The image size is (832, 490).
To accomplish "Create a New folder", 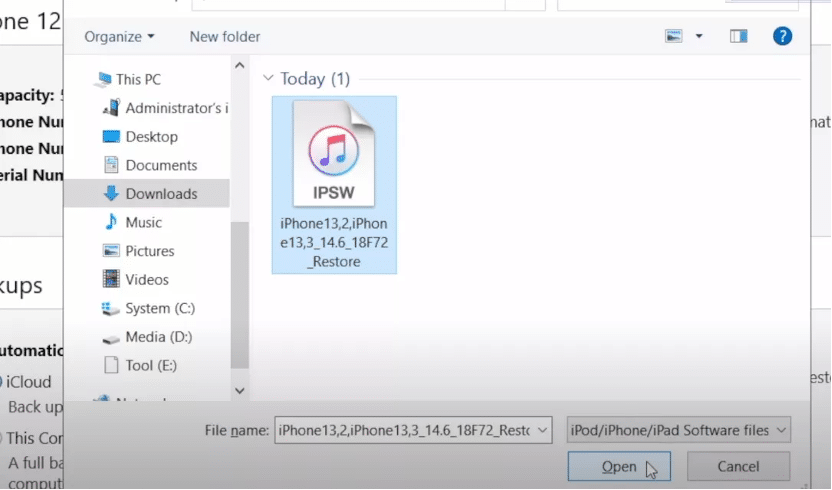I will tap(224, 37).
